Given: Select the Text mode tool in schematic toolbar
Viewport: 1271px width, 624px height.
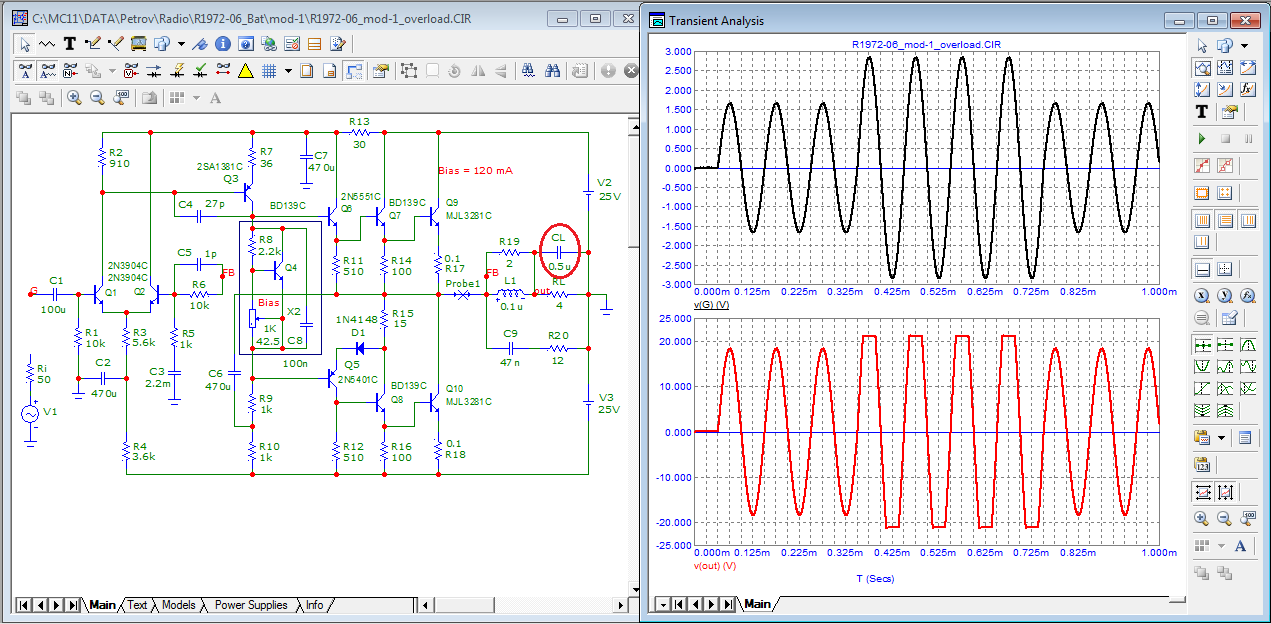Looking at the screenshot, I should pos(70,44).
